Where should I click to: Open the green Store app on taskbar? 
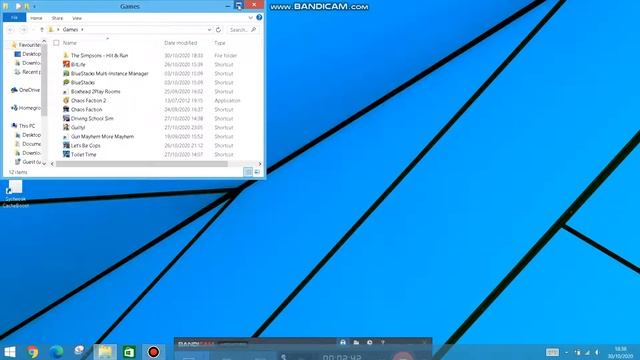click(129, 352)
